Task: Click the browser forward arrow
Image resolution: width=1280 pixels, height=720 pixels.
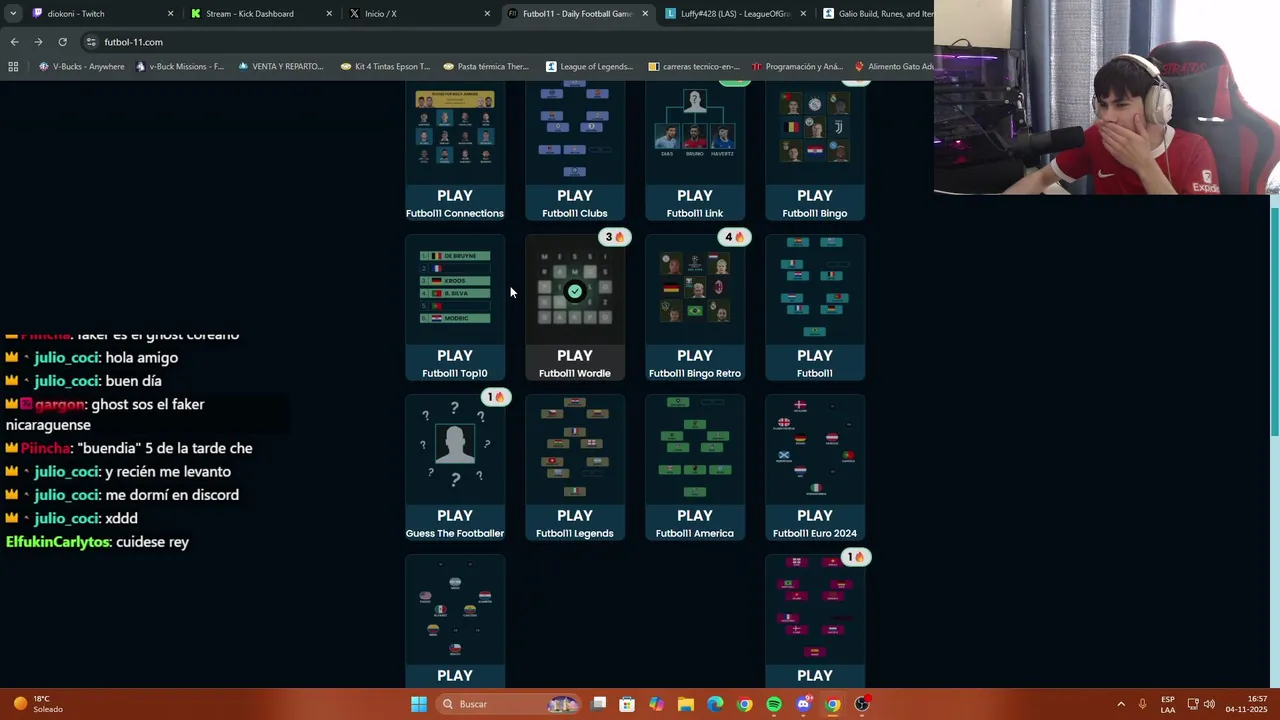Action: coord(38,42)
